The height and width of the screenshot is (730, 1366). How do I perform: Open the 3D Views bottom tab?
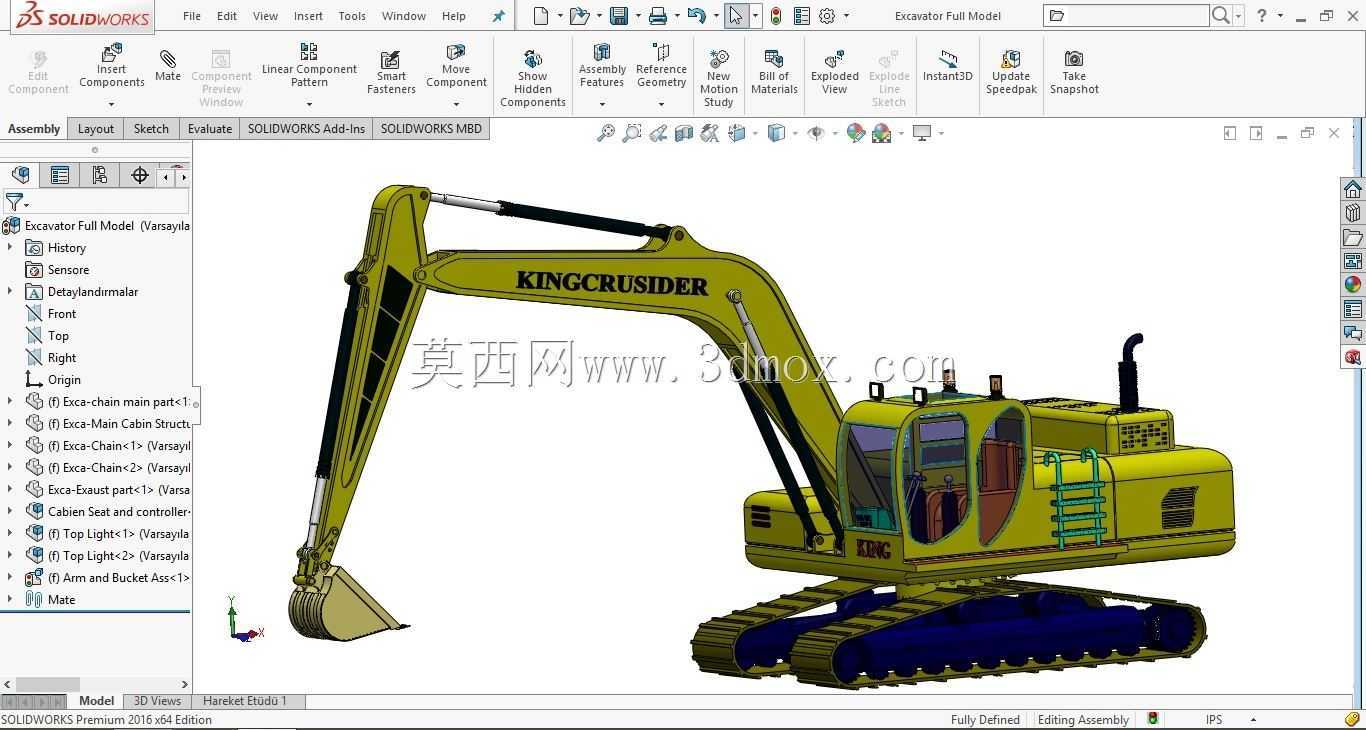(x=157, y=701)
